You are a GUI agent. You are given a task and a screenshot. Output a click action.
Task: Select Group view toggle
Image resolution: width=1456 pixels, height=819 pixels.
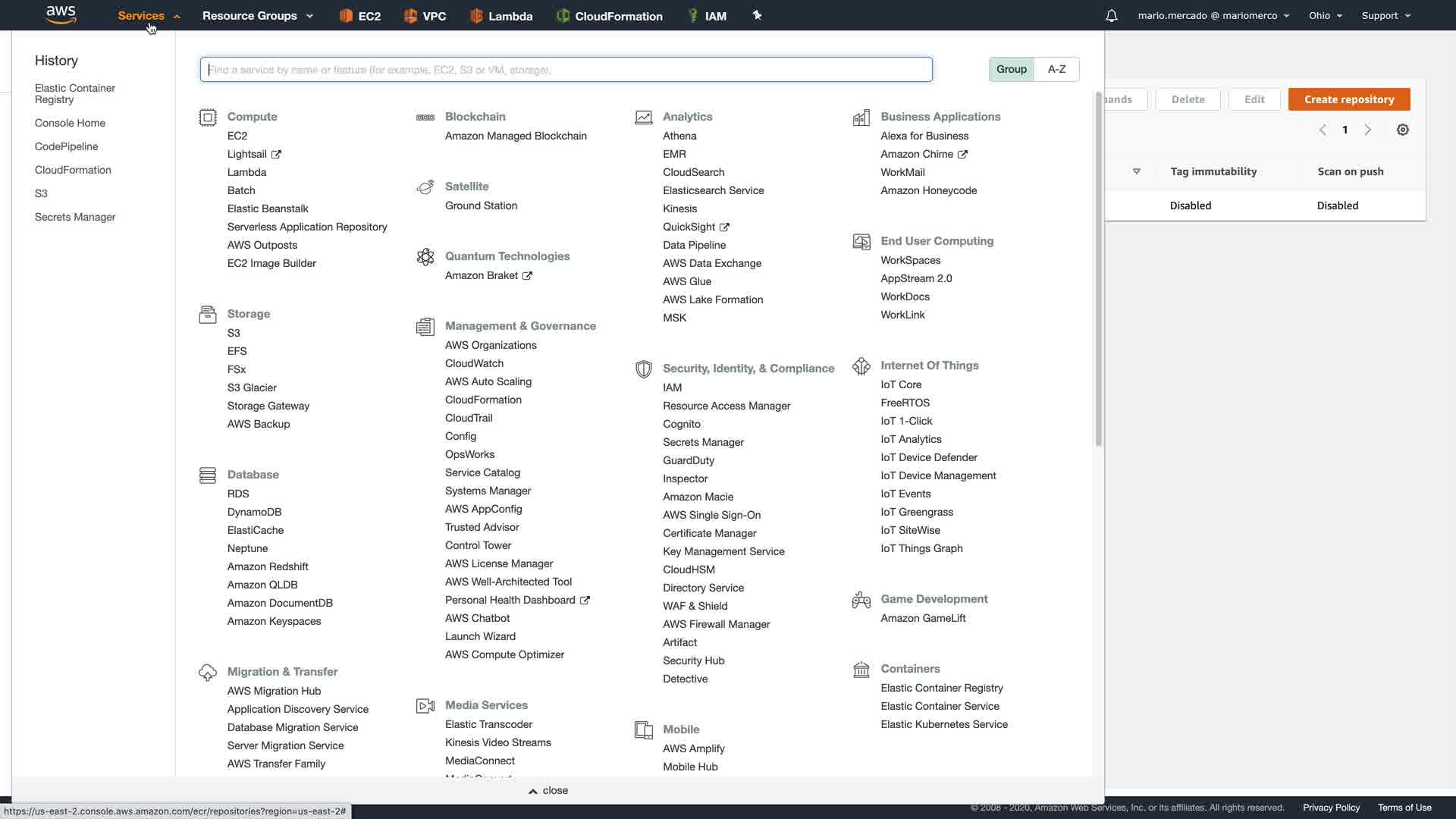coord(1011,69)
